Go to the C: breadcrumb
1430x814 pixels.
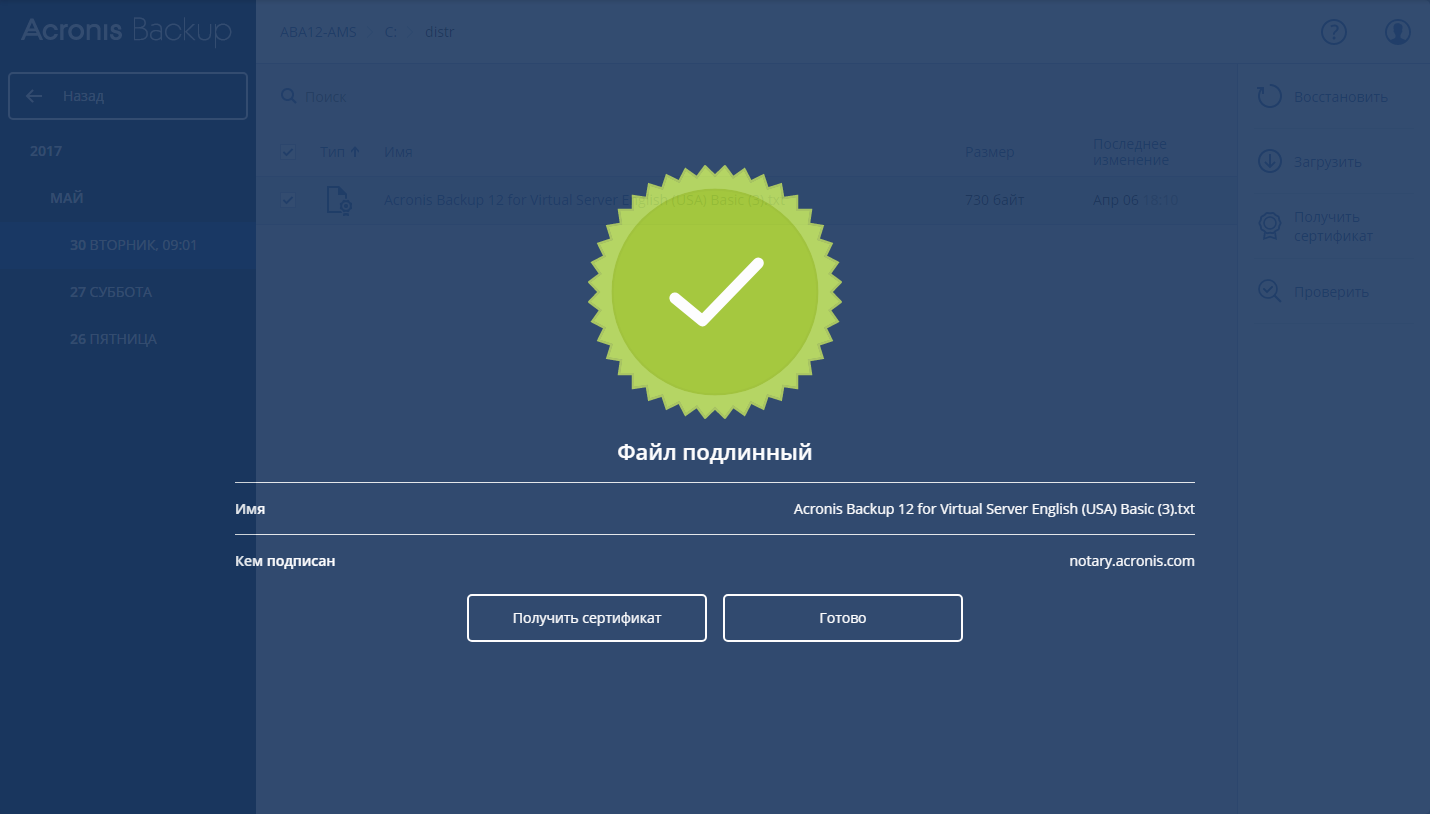click(x=391, y=32)
